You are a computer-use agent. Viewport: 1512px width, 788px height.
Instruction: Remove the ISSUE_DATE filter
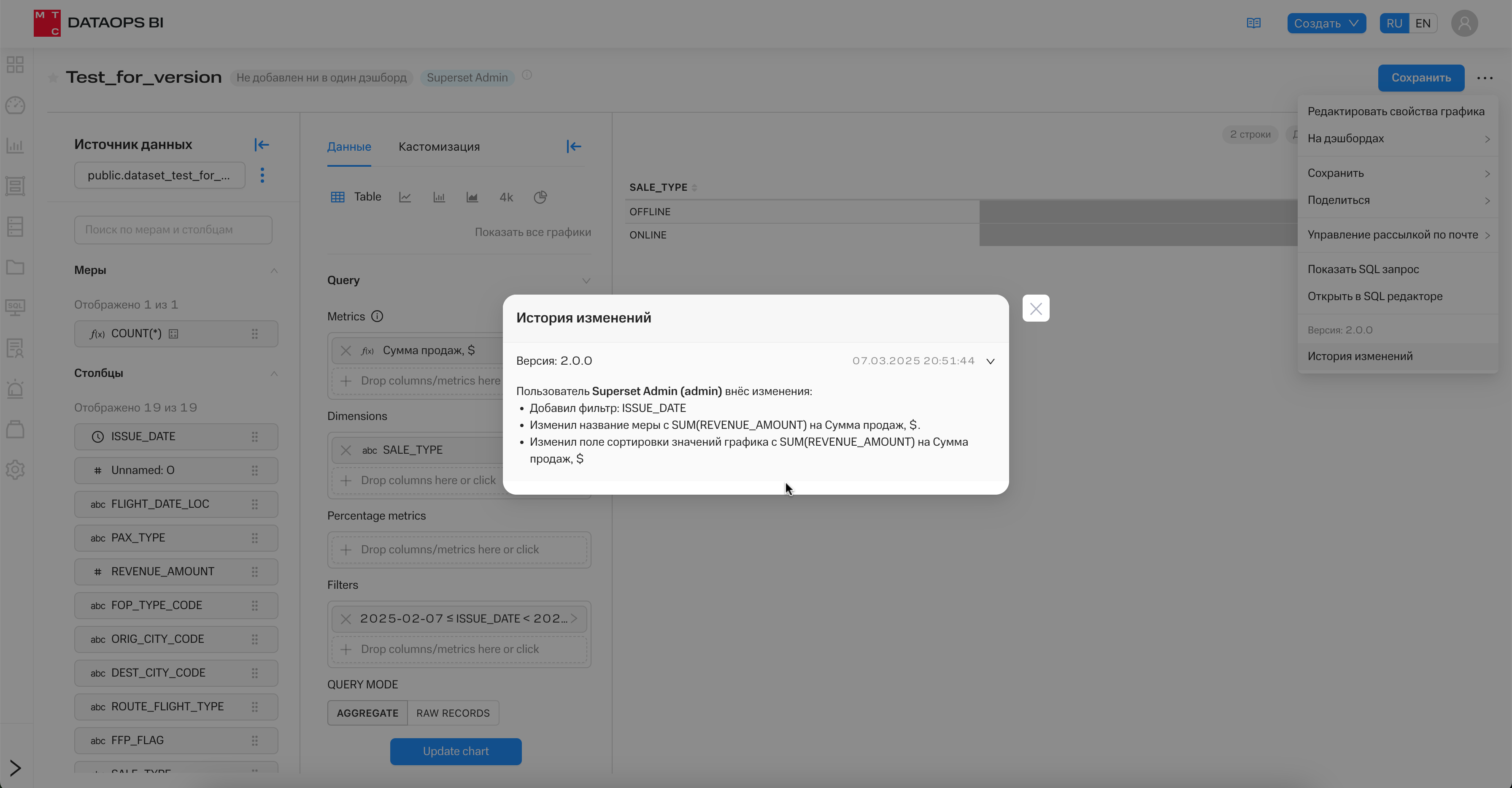[346, 619]
